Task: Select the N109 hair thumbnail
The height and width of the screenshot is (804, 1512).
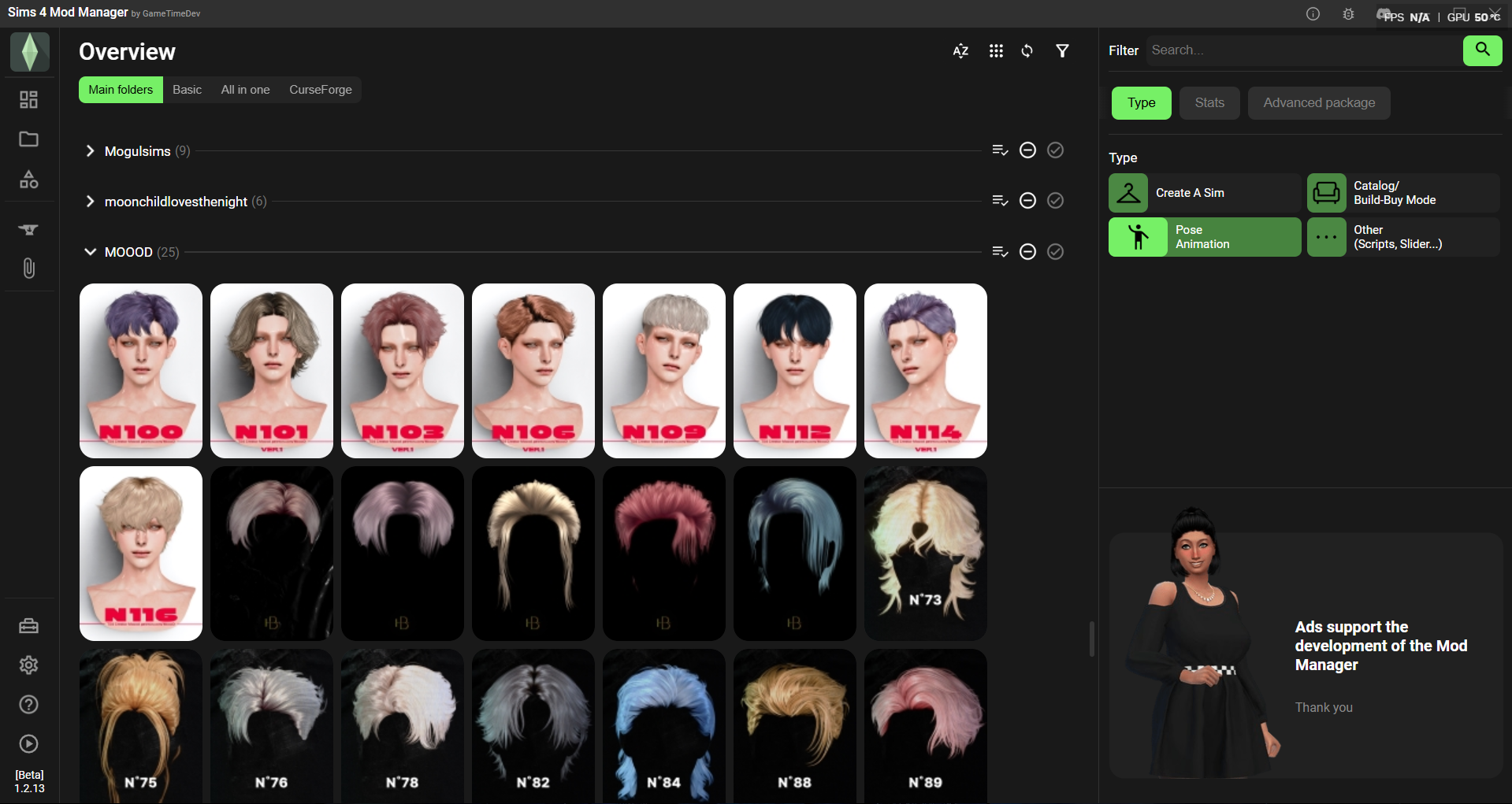Action: (x=664, y=371)
